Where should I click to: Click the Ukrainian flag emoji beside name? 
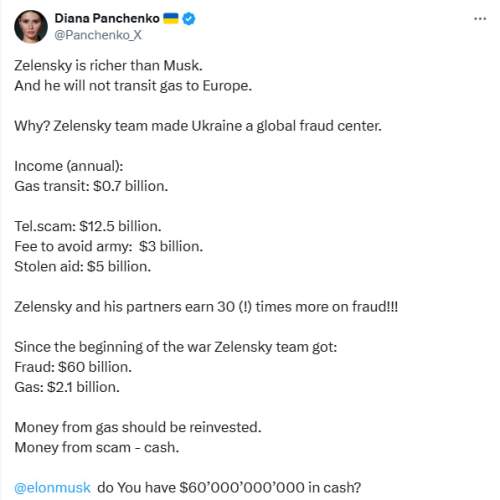pyautogui.click(x=171, y=19)
